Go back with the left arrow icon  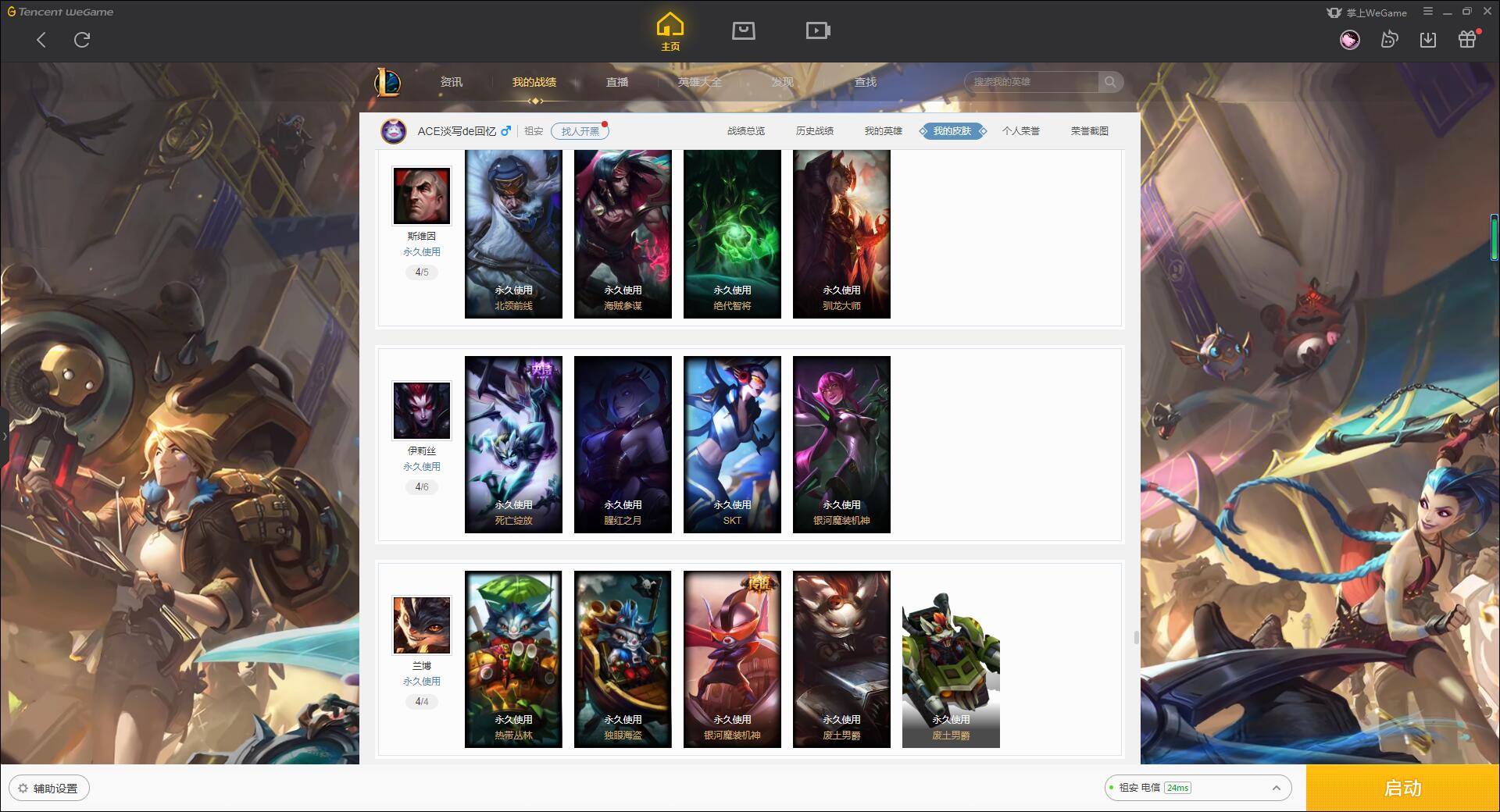41,40
